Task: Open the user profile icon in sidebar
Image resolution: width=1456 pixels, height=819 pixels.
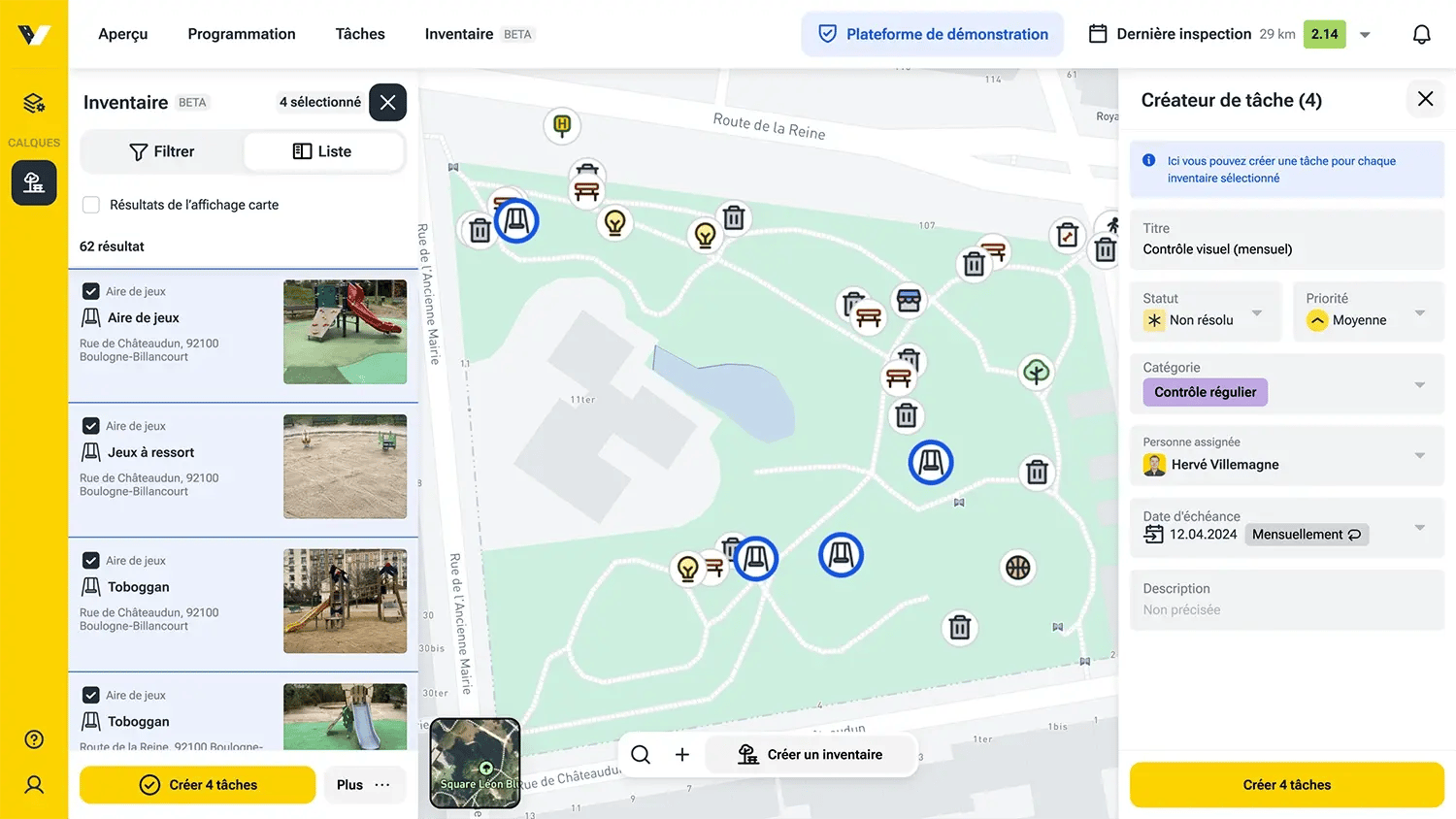Action: (x=34, y=785)
